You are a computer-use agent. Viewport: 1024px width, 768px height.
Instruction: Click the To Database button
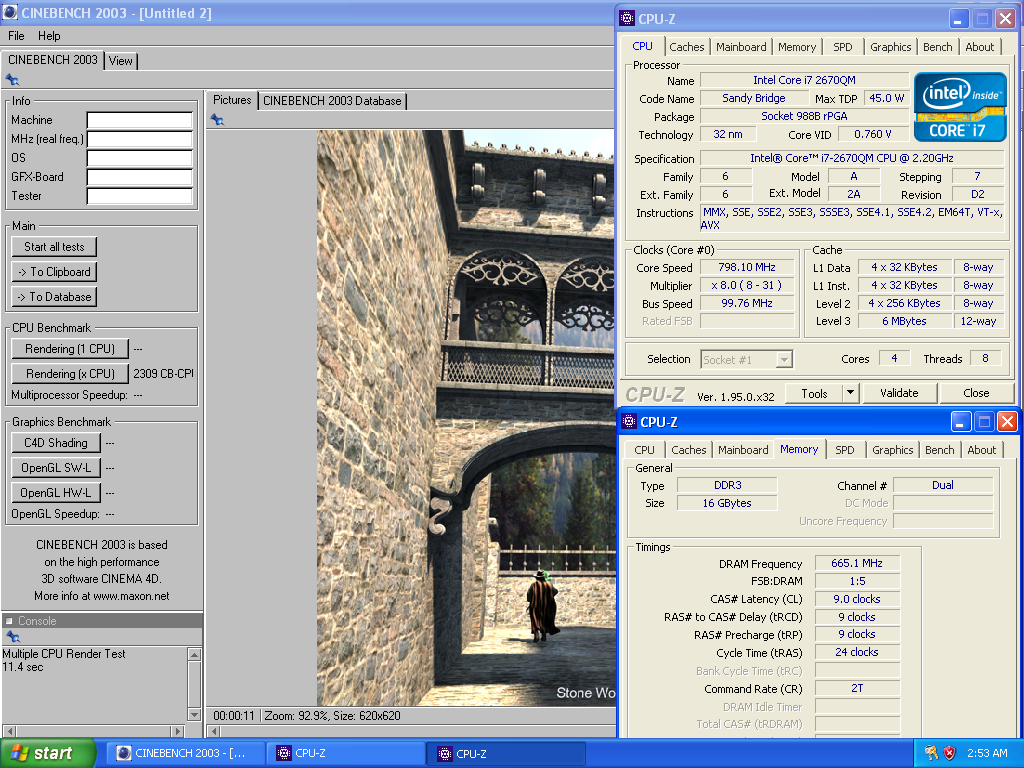coord(54,296)
